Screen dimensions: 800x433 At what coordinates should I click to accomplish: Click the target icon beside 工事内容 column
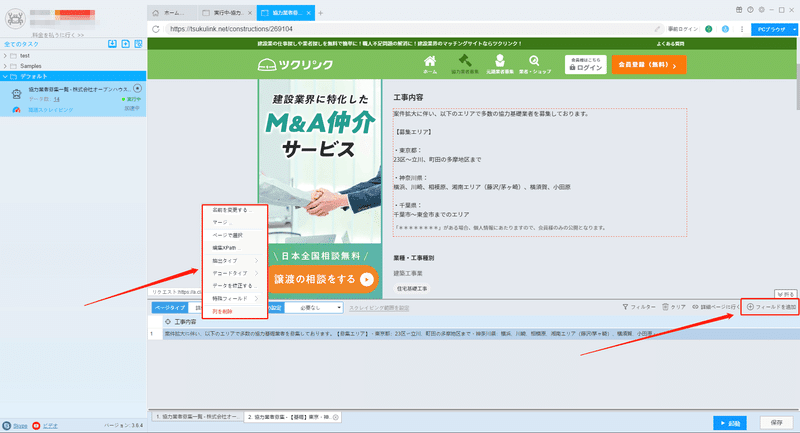(x=168, y=322)
